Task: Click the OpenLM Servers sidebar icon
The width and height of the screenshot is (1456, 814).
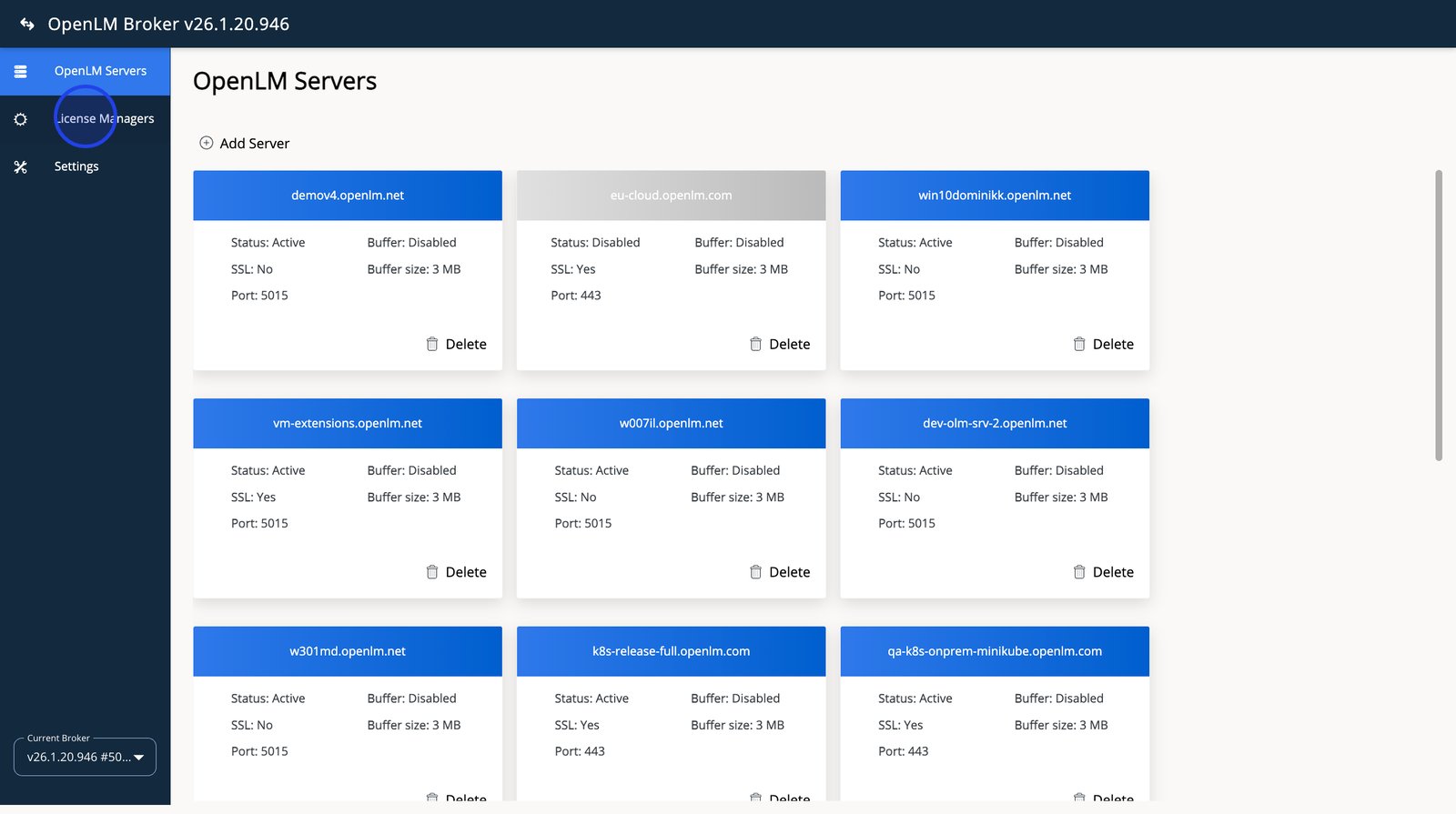Action: [20, 71]
